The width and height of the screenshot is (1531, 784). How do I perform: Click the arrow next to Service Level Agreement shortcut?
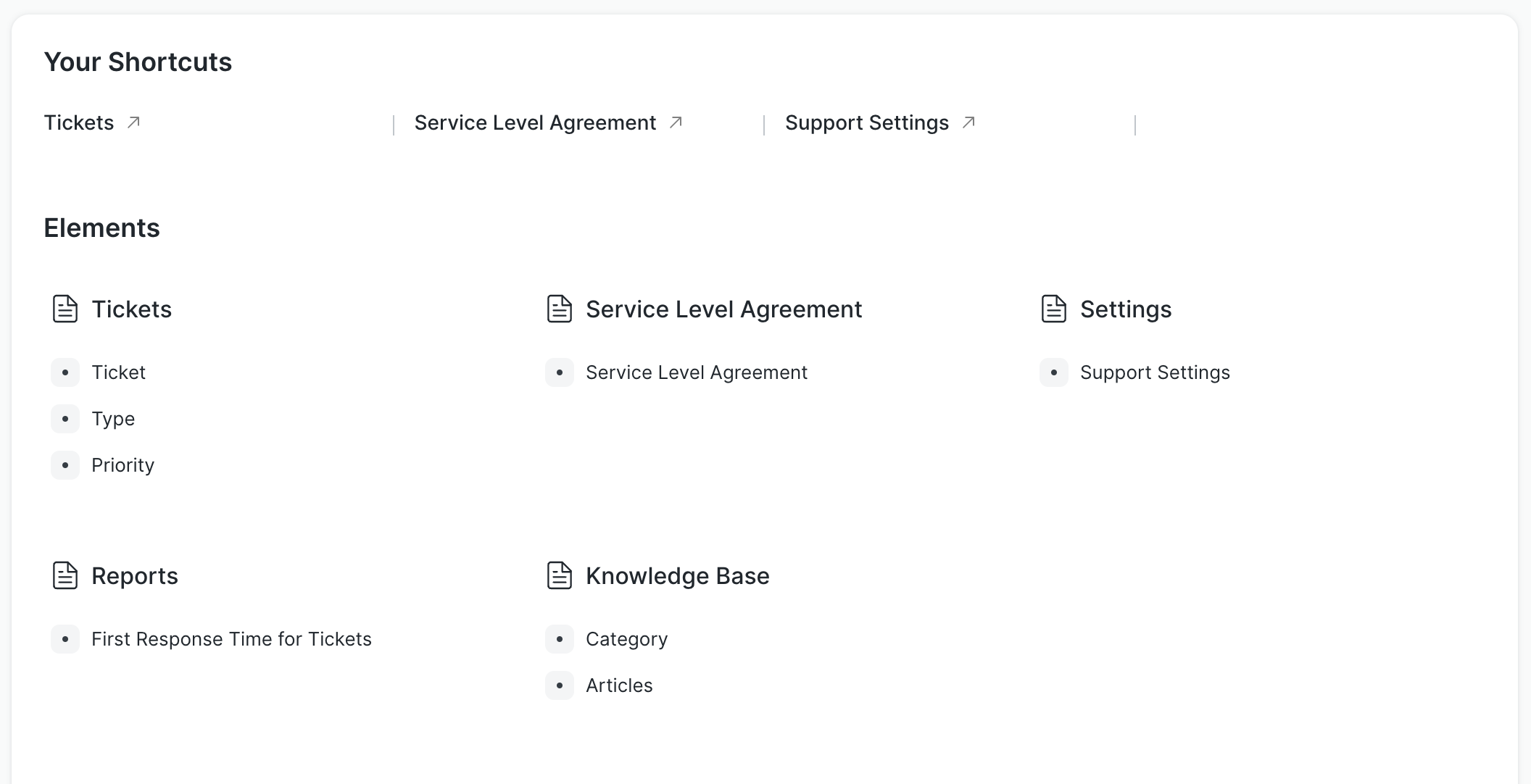676,123
